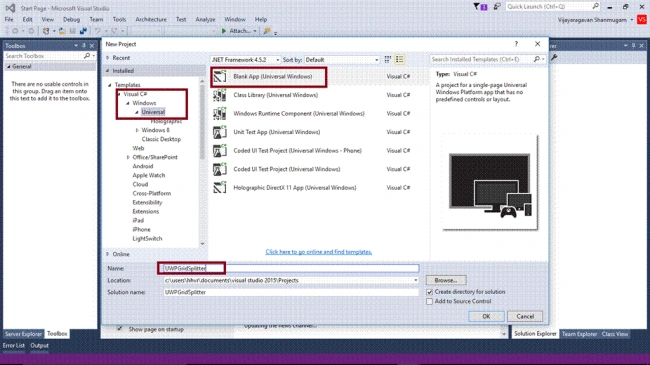
Task: Click the OK button
Action: click(x=486, y=316)
